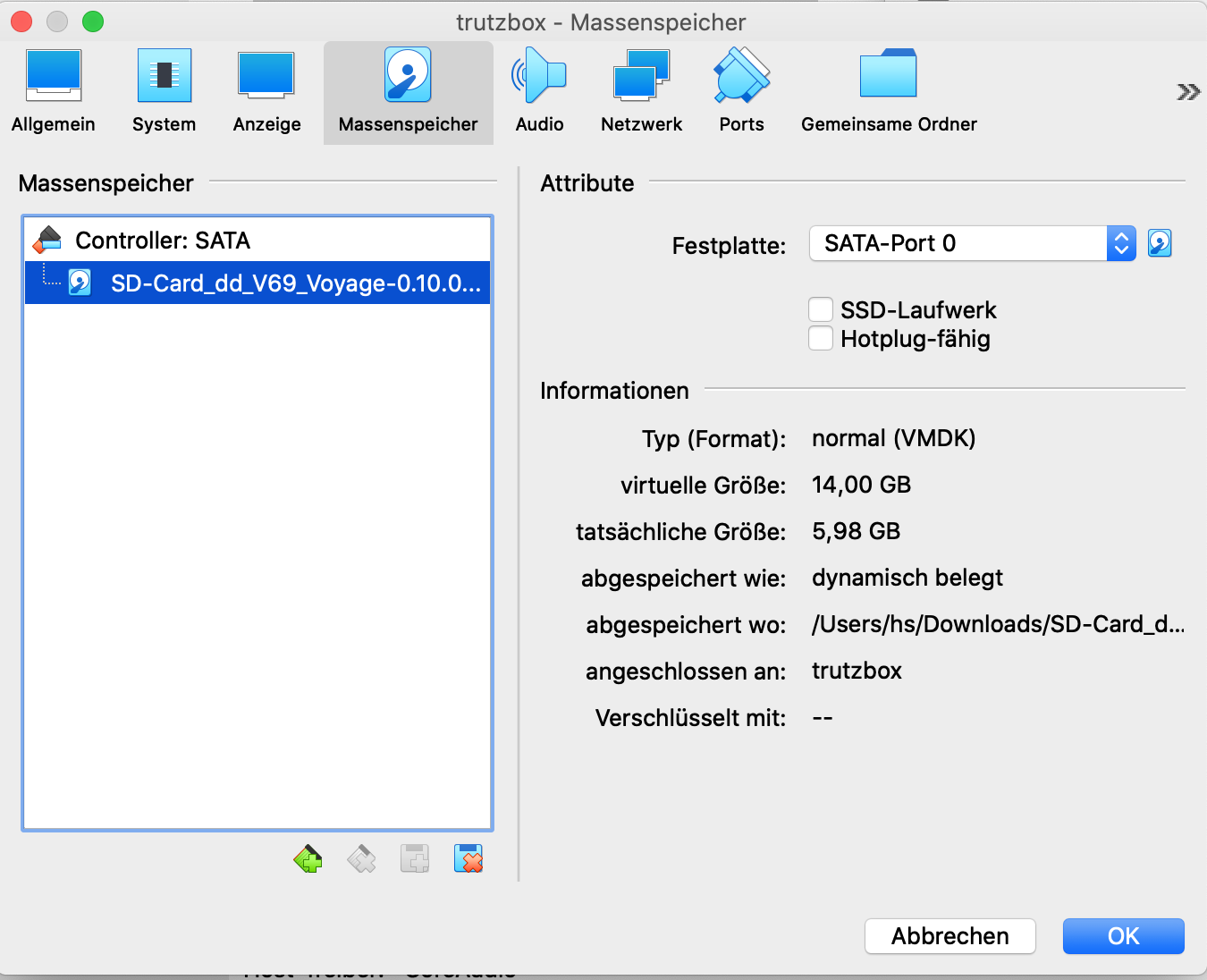Image resolution: width=1207 pixels, height=980 pixels.
Task: Click the Massenspeicher tab in toolbar
Action: tap(408, 91)
